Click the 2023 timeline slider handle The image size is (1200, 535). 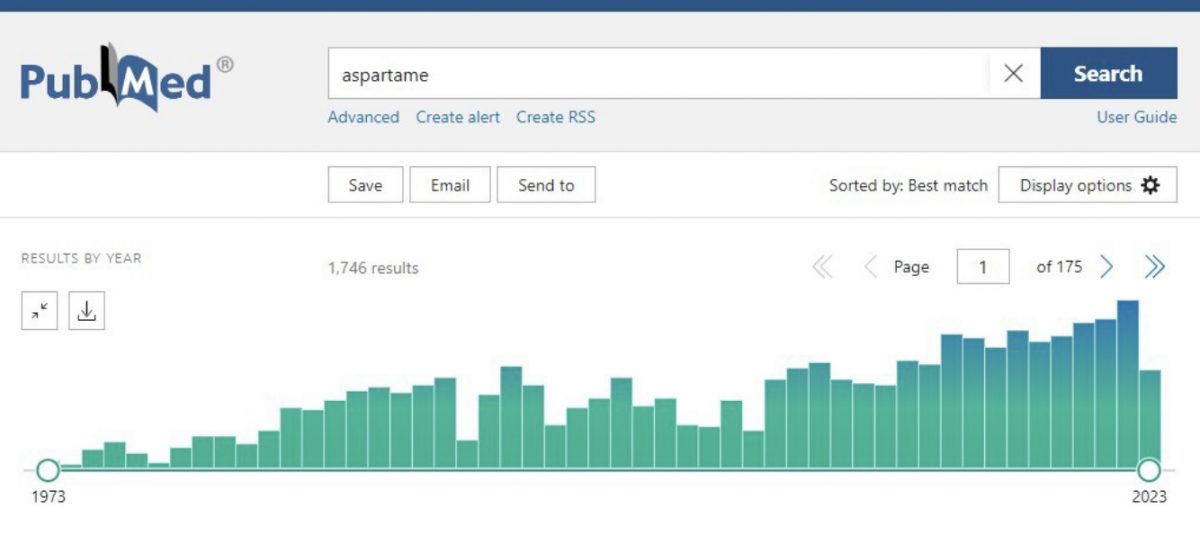(x=1149, y=470)
